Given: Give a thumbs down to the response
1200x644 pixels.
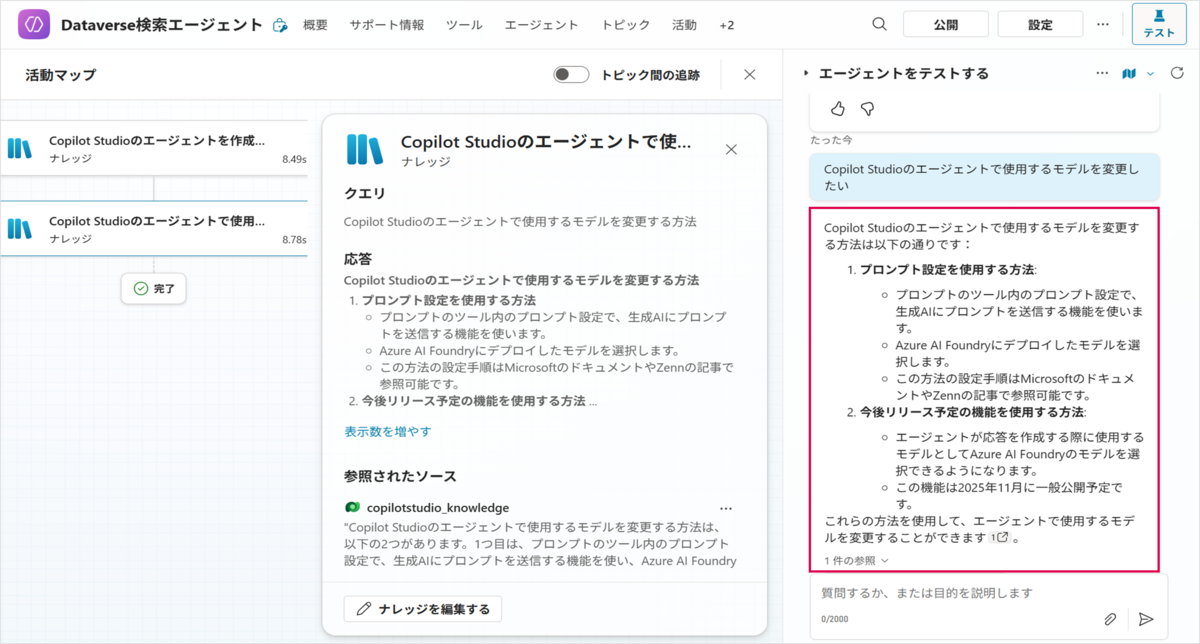Looking at the screenshot, I should 867,108.
